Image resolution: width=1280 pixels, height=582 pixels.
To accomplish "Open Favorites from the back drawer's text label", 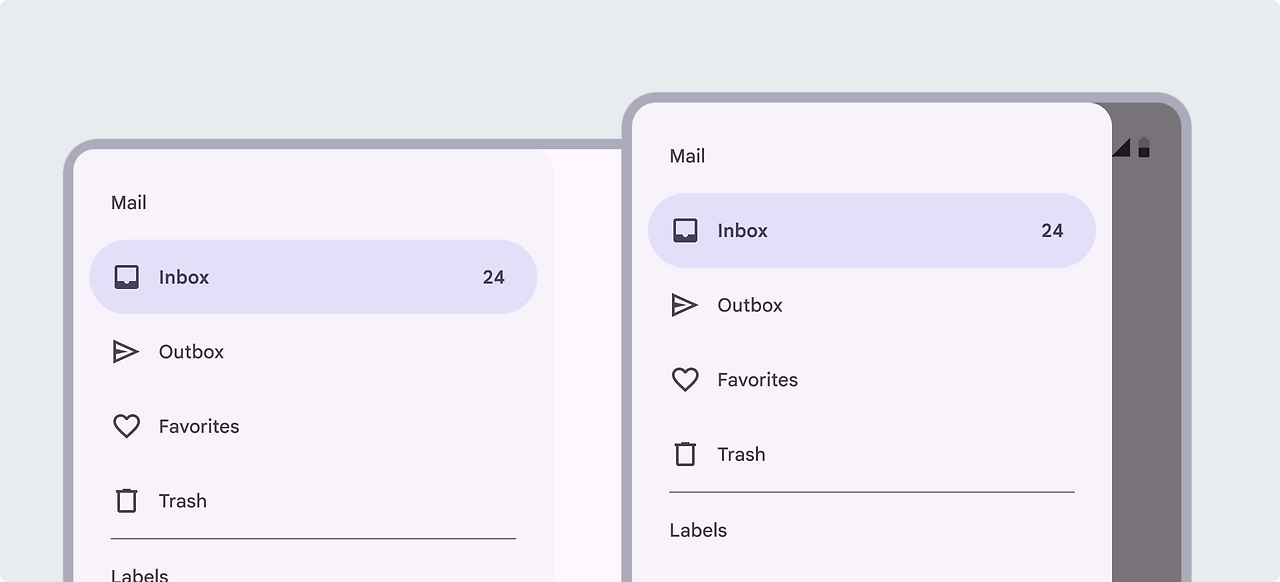I will [x=199, y=426].
